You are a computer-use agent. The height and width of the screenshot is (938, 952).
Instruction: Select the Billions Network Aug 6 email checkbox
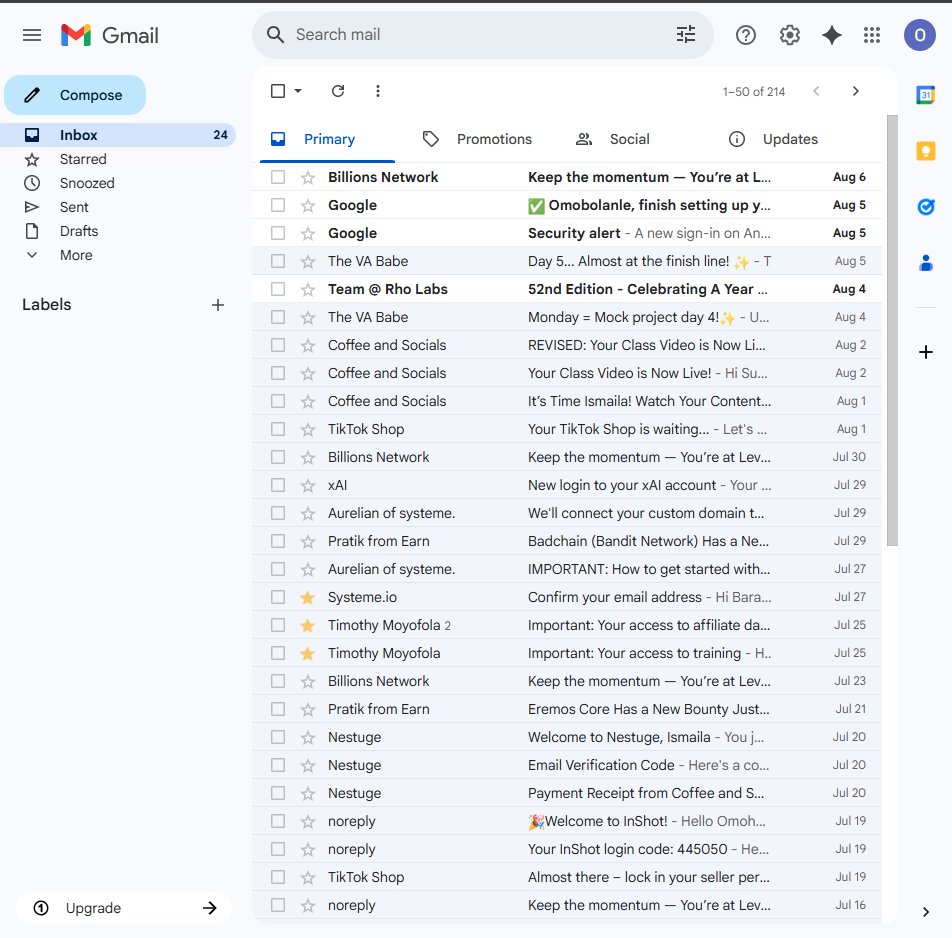pos(278,177)
